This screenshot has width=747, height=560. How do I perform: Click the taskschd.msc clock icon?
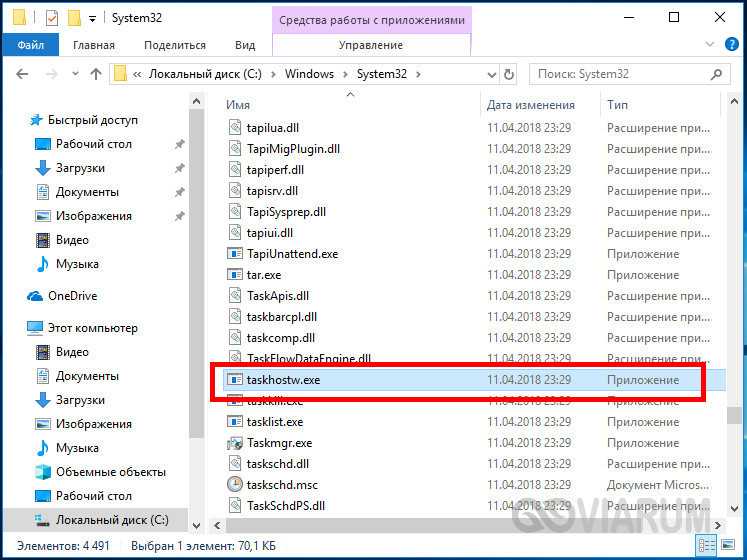[234, 485]
